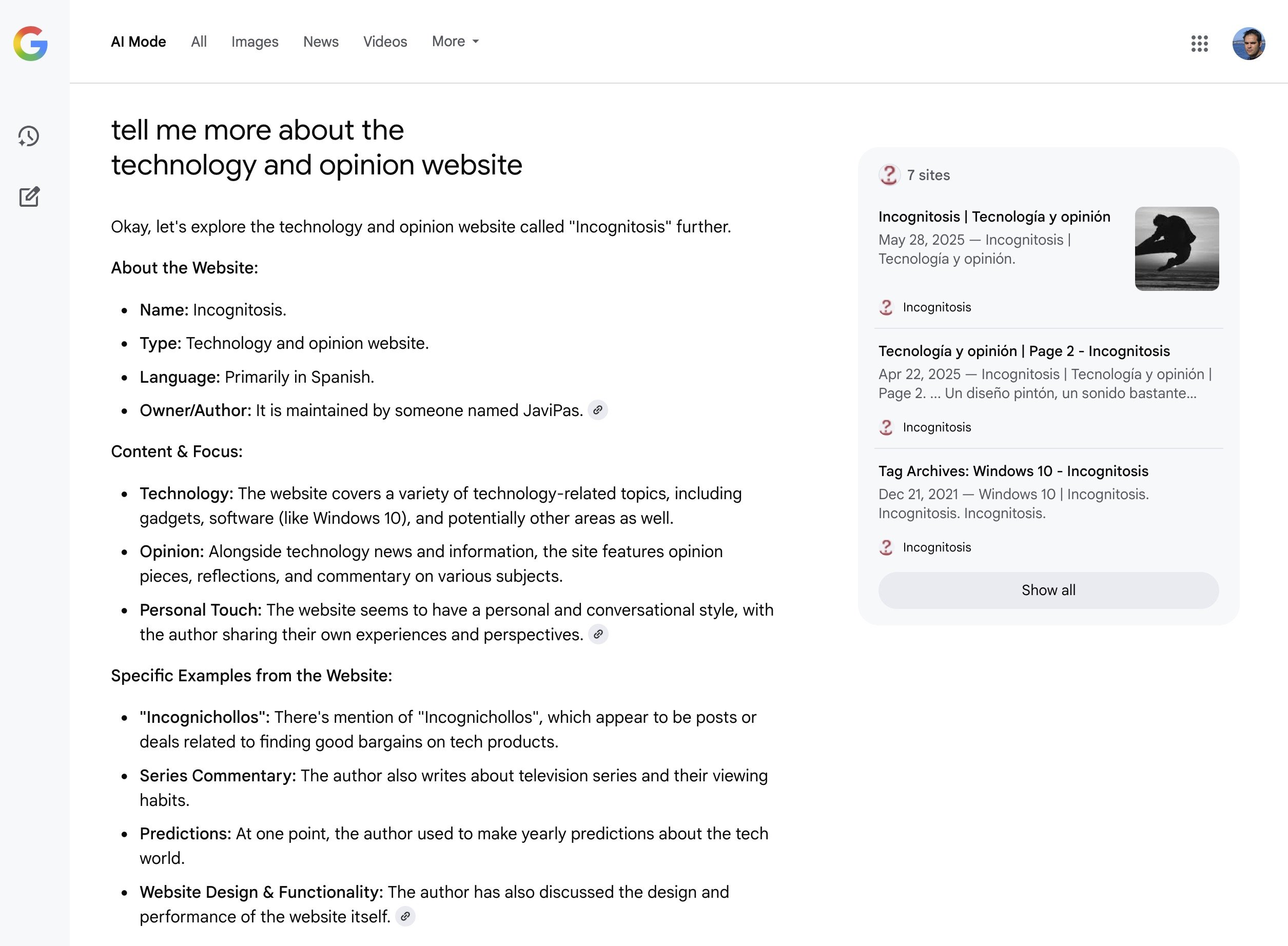The image size is (1288, 946).
Task: Switch to the Images tab
Action: coord(255,42)
